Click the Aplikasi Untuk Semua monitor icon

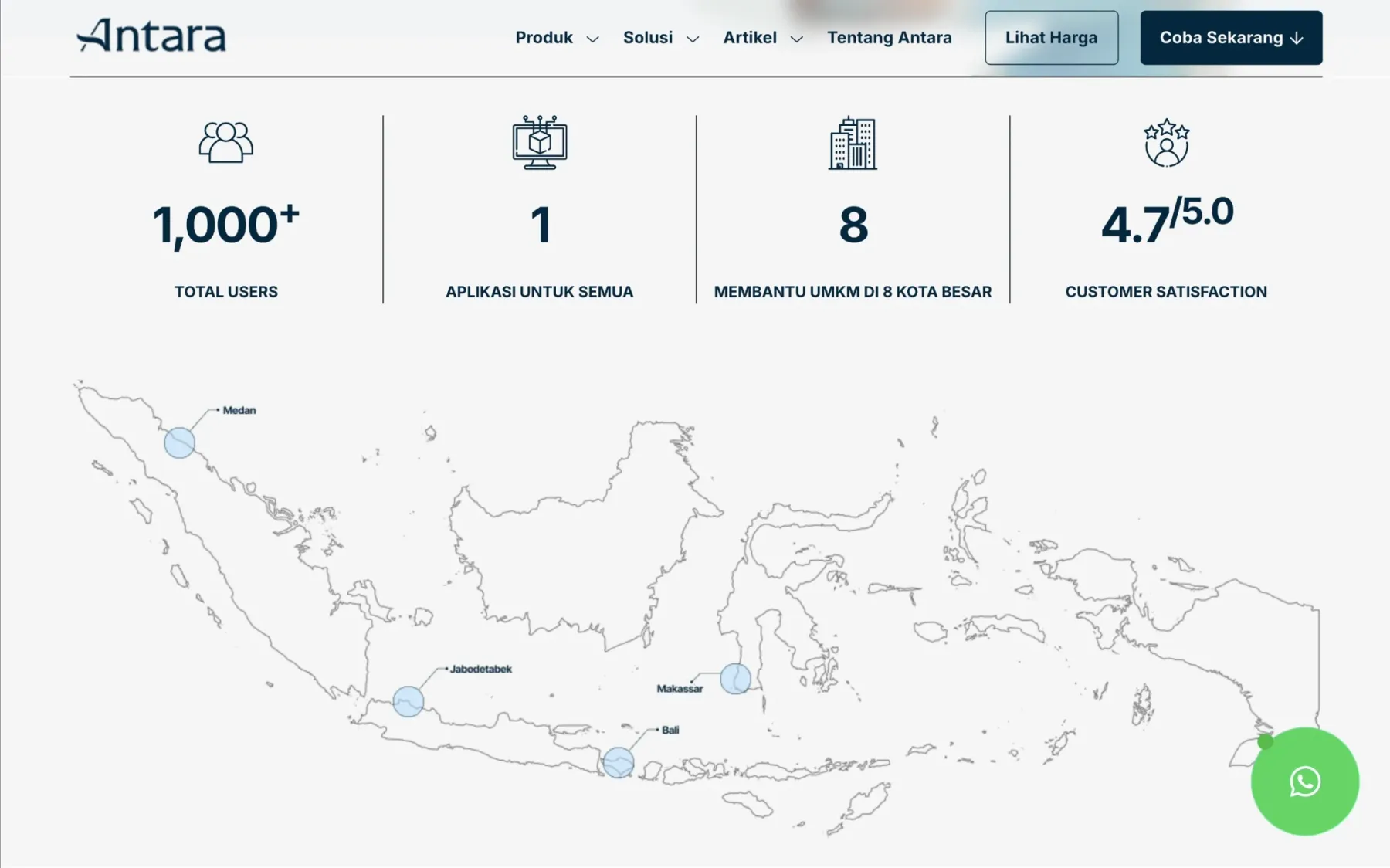540,143
